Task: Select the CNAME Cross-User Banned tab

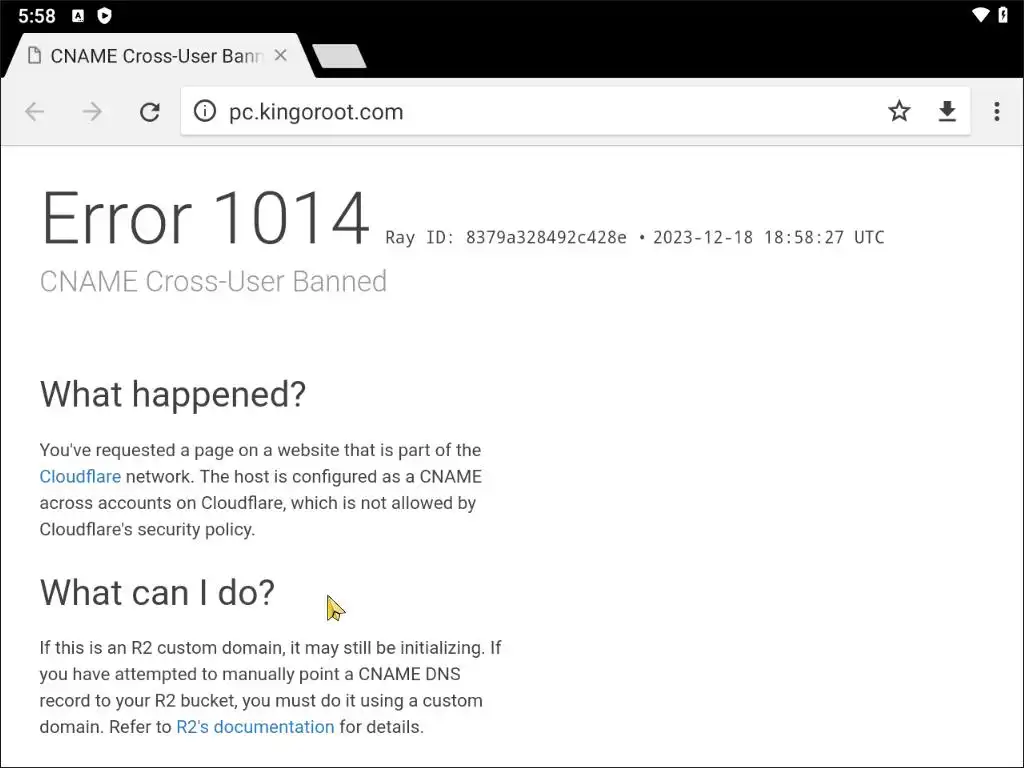Action: tap(157, 56)
